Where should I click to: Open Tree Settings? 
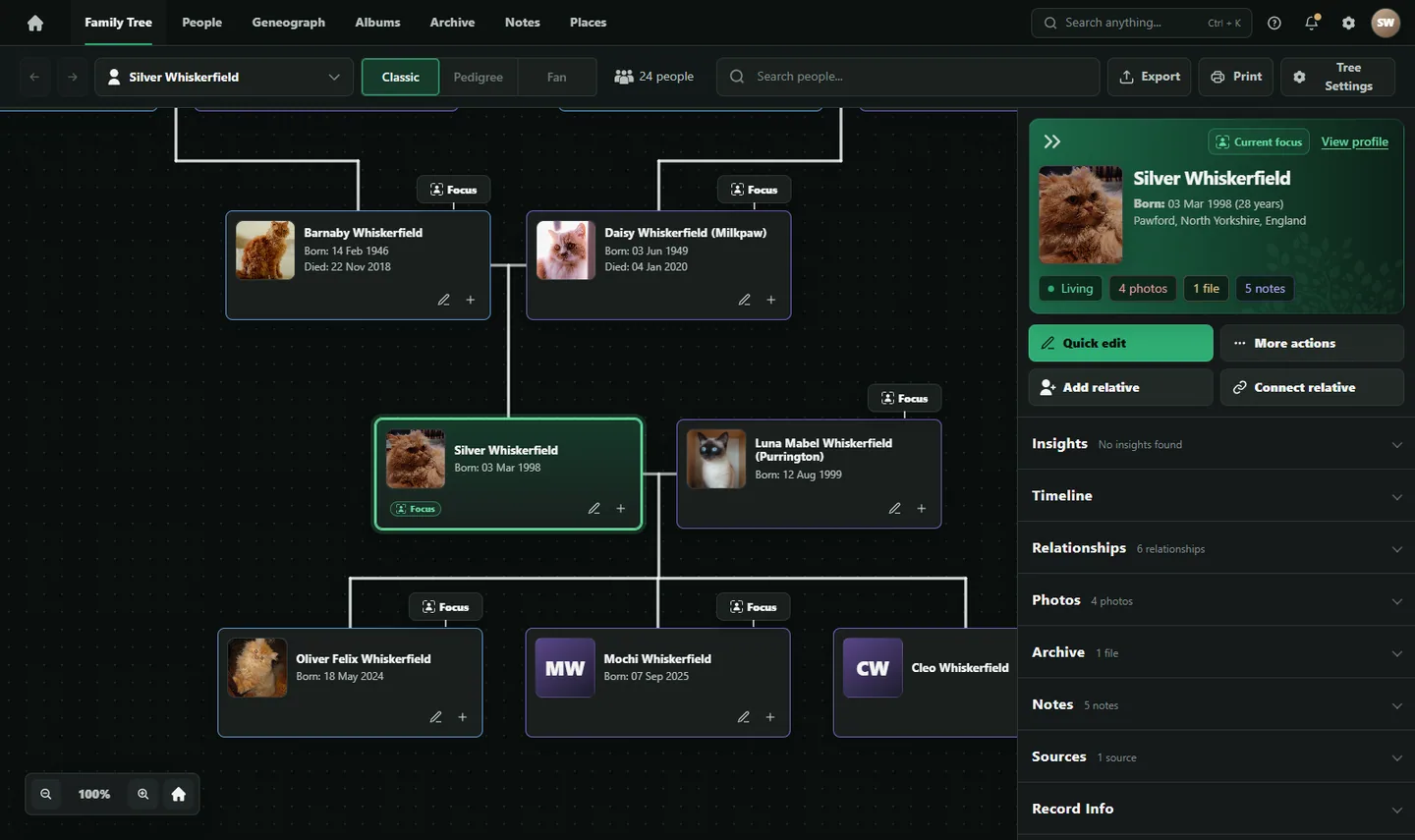click(x=1337, y=77)
